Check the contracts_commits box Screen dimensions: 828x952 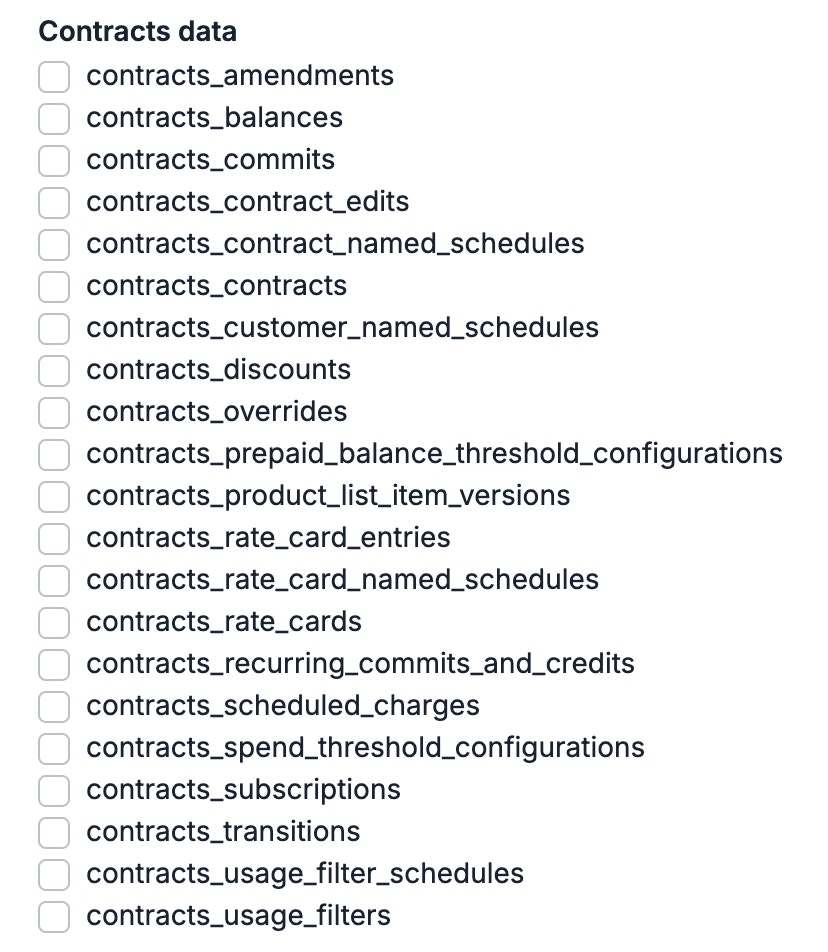[54, 160]
